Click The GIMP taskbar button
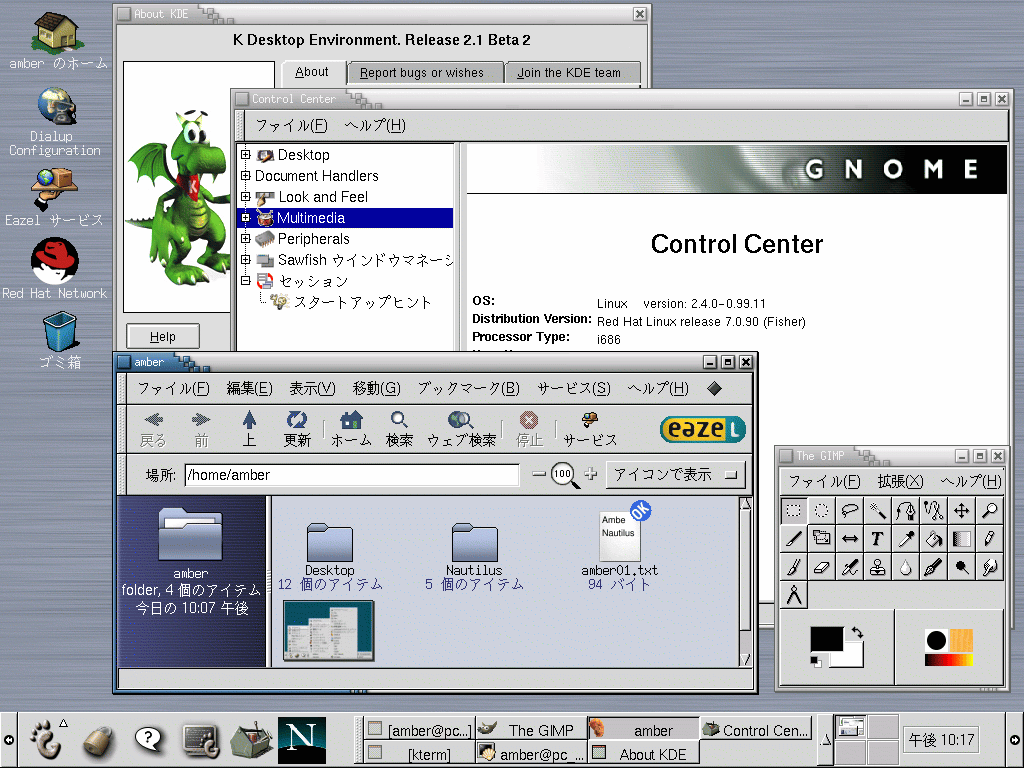Viewport: 1024px width, 768px height. click(x=530, y=730)
